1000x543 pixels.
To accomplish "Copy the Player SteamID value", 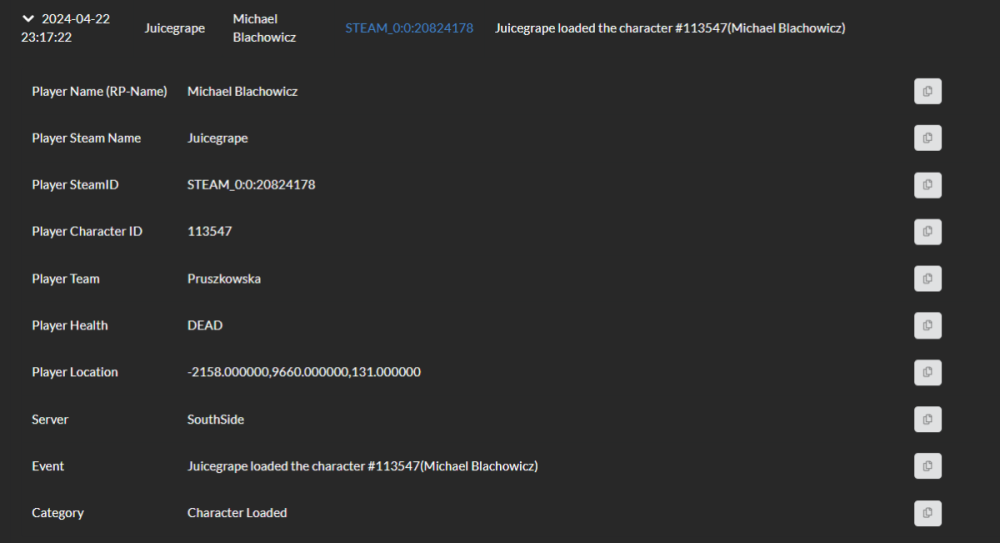I will (x=927, y=185).
